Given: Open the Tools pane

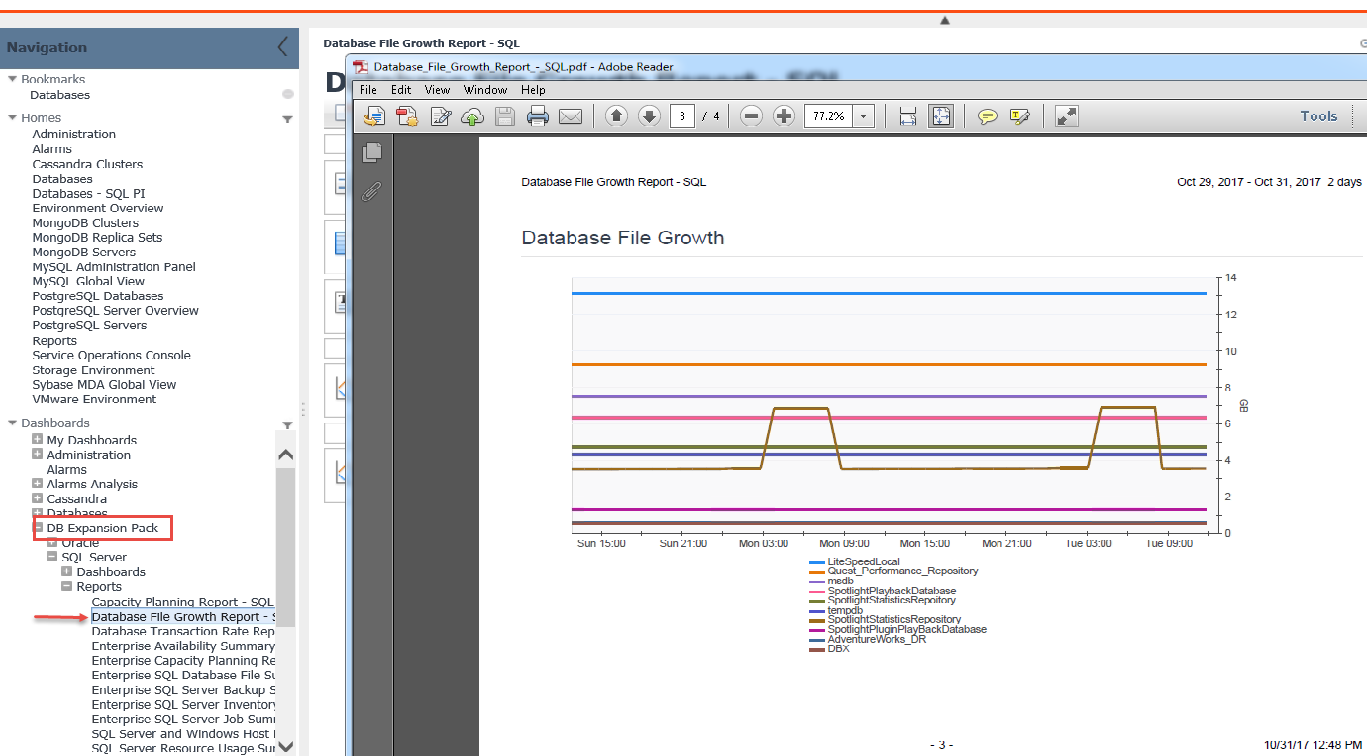Looking at the screenshot, I should point(1318,116).
